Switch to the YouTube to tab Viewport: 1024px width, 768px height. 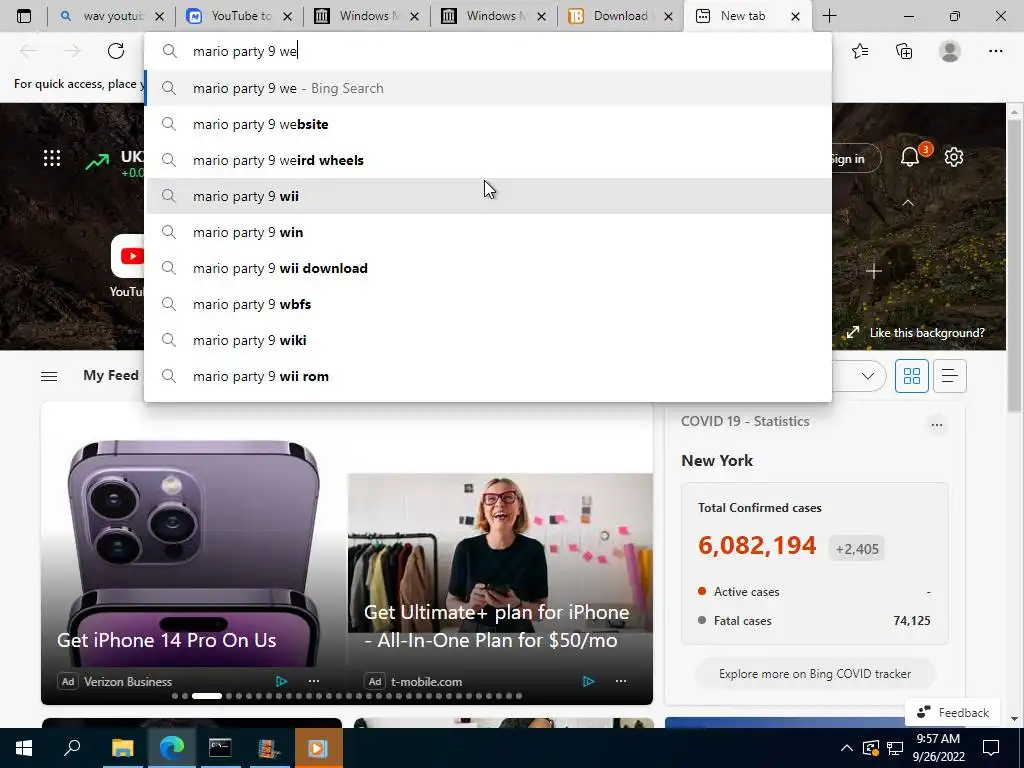pos(239,16)
